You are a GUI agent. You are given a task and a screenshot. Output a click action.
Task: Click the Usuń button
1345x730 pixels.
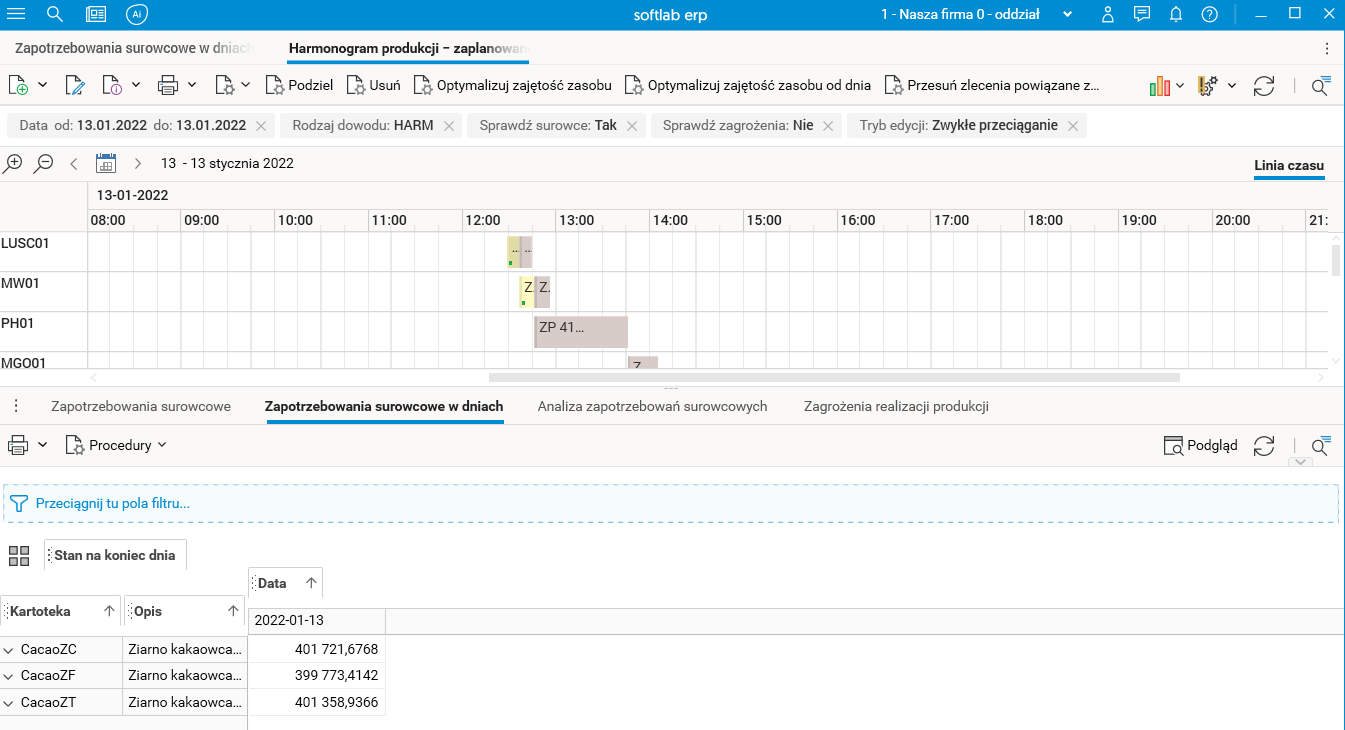373,86
